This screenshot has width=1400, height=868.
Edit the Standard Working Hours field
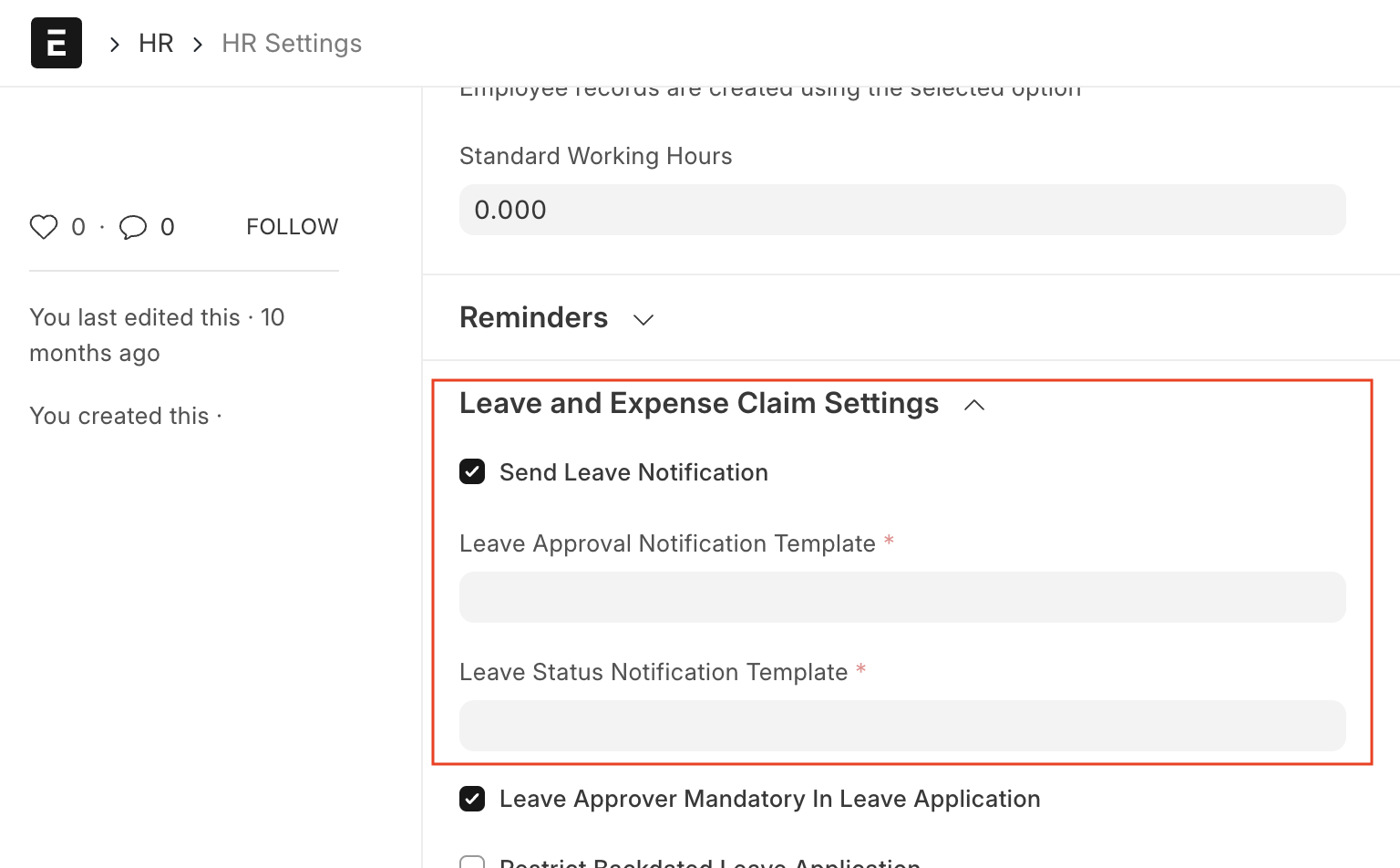(x=902, y=210)
